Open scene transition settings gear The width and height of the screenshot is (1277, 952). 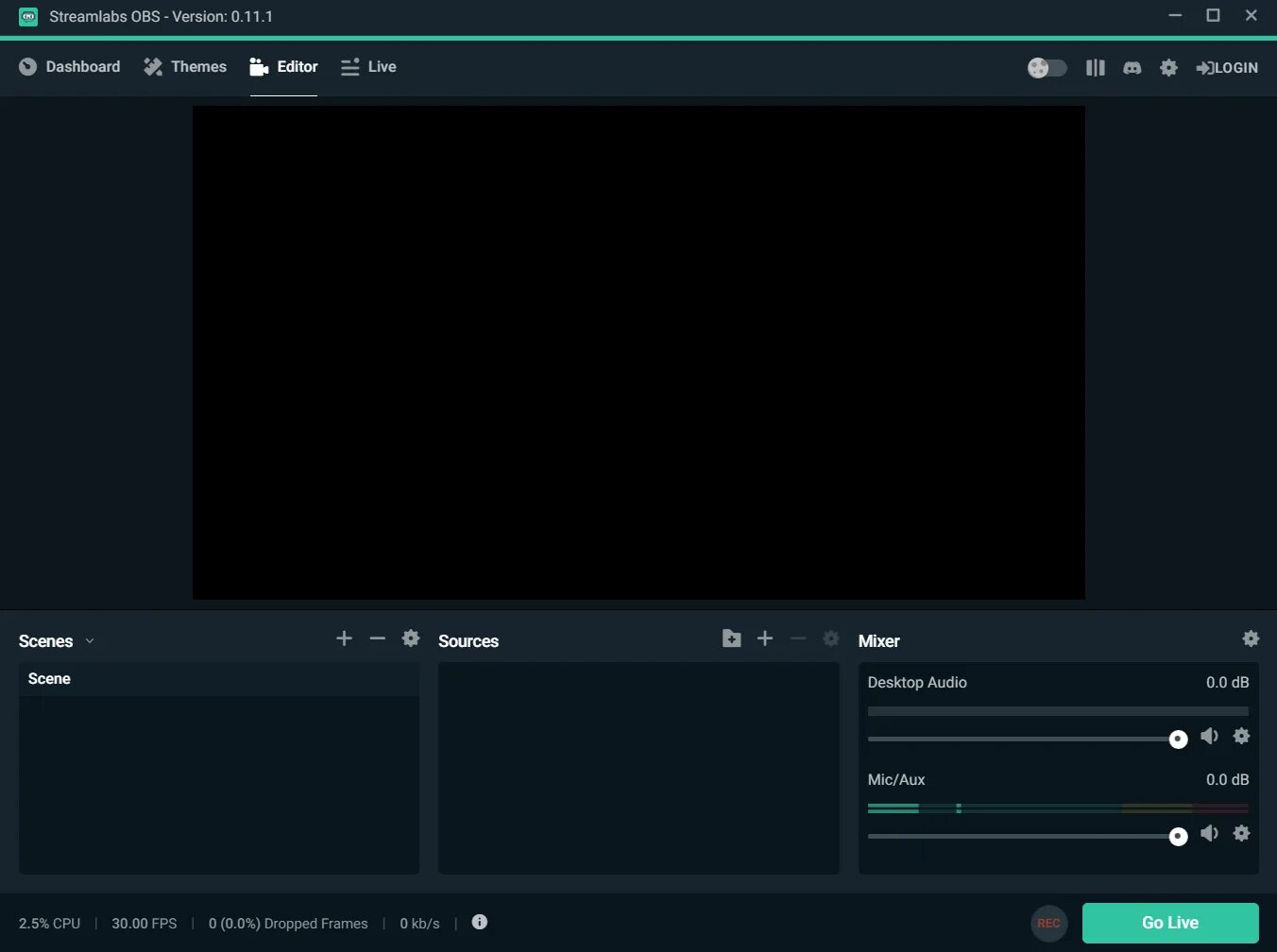(411, 638)
